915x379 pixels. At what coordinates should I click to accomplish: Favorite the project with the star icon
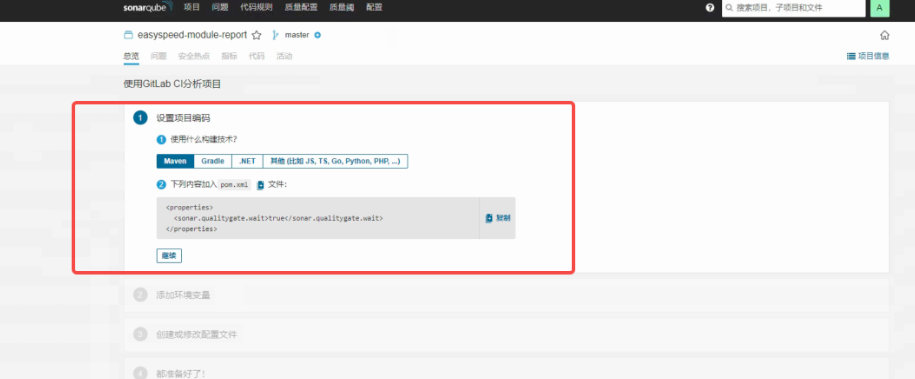[256, 35]
